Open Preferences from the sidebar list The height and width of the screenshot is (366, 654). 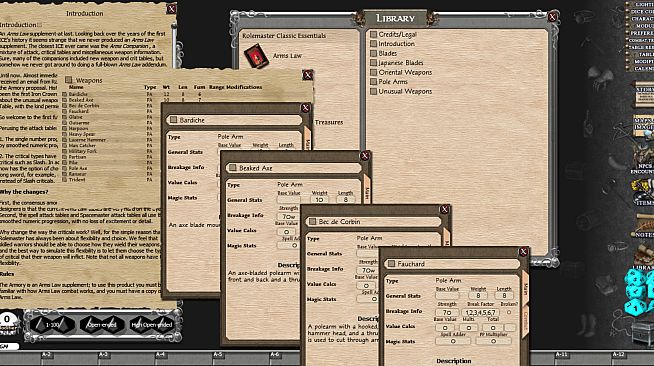(x=641, y=33)
